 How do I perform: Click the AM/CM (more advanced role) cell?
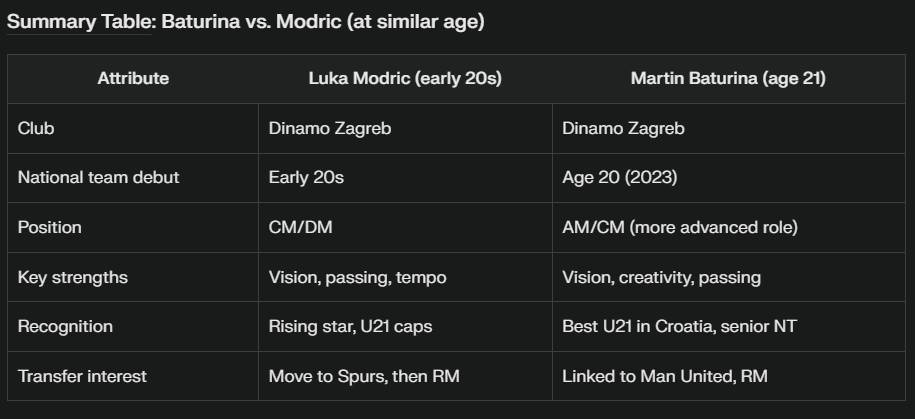pyautogui.click(x=680, y=227)
